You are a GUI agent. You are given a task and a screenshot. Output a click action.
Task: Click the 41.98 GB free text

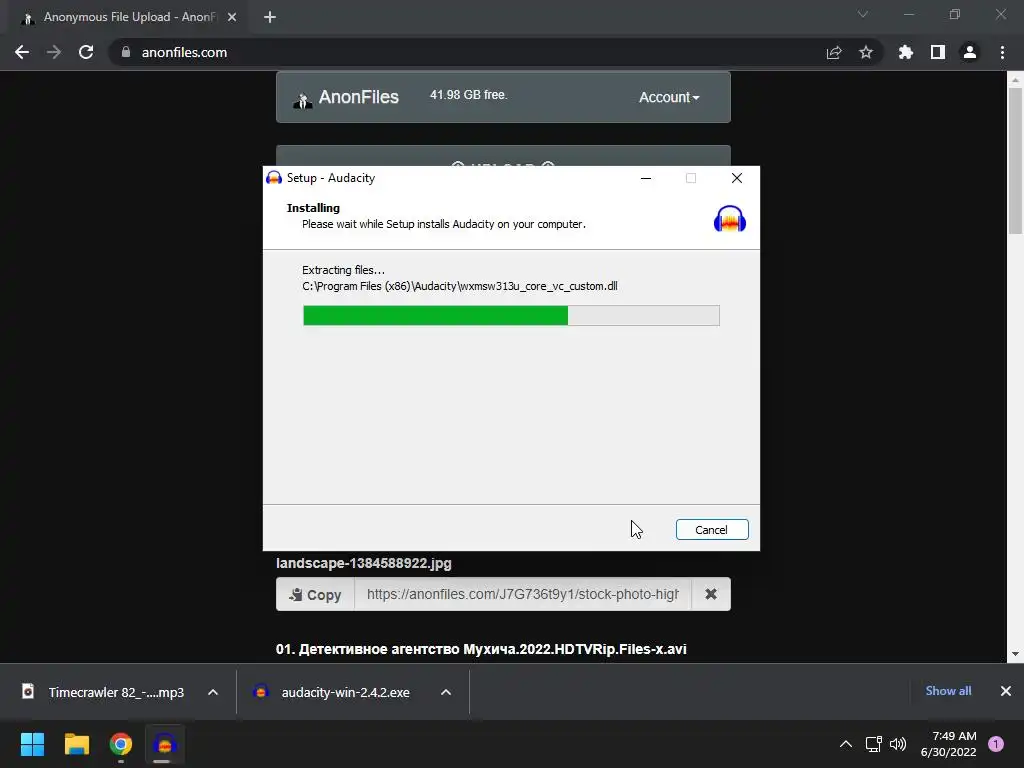(x=468, y=95)
